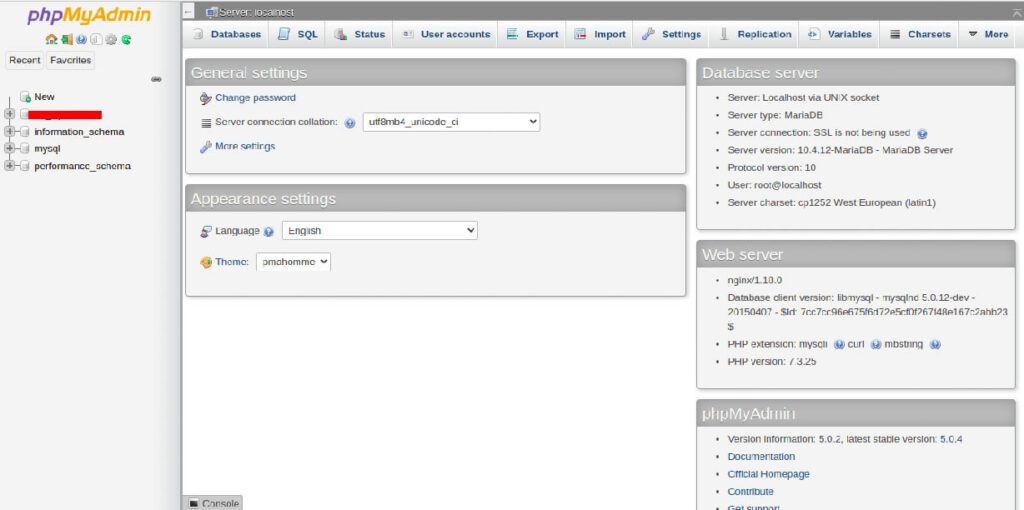The image size is (1024, 510).
Task: Click the Home icon under the phpMyAdmin logo
Action: click(51, 39)
